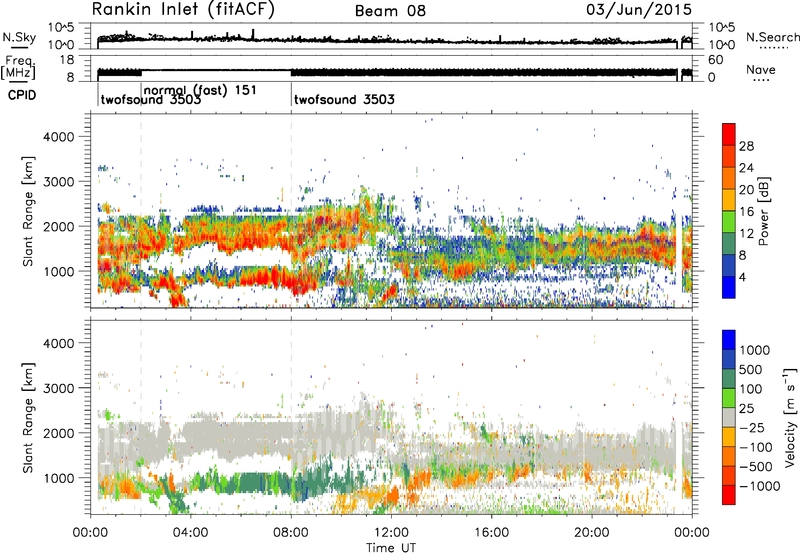Click the 'Time UT' axis title
Screen dimensions: 800x554
click(x=391, y=548)
